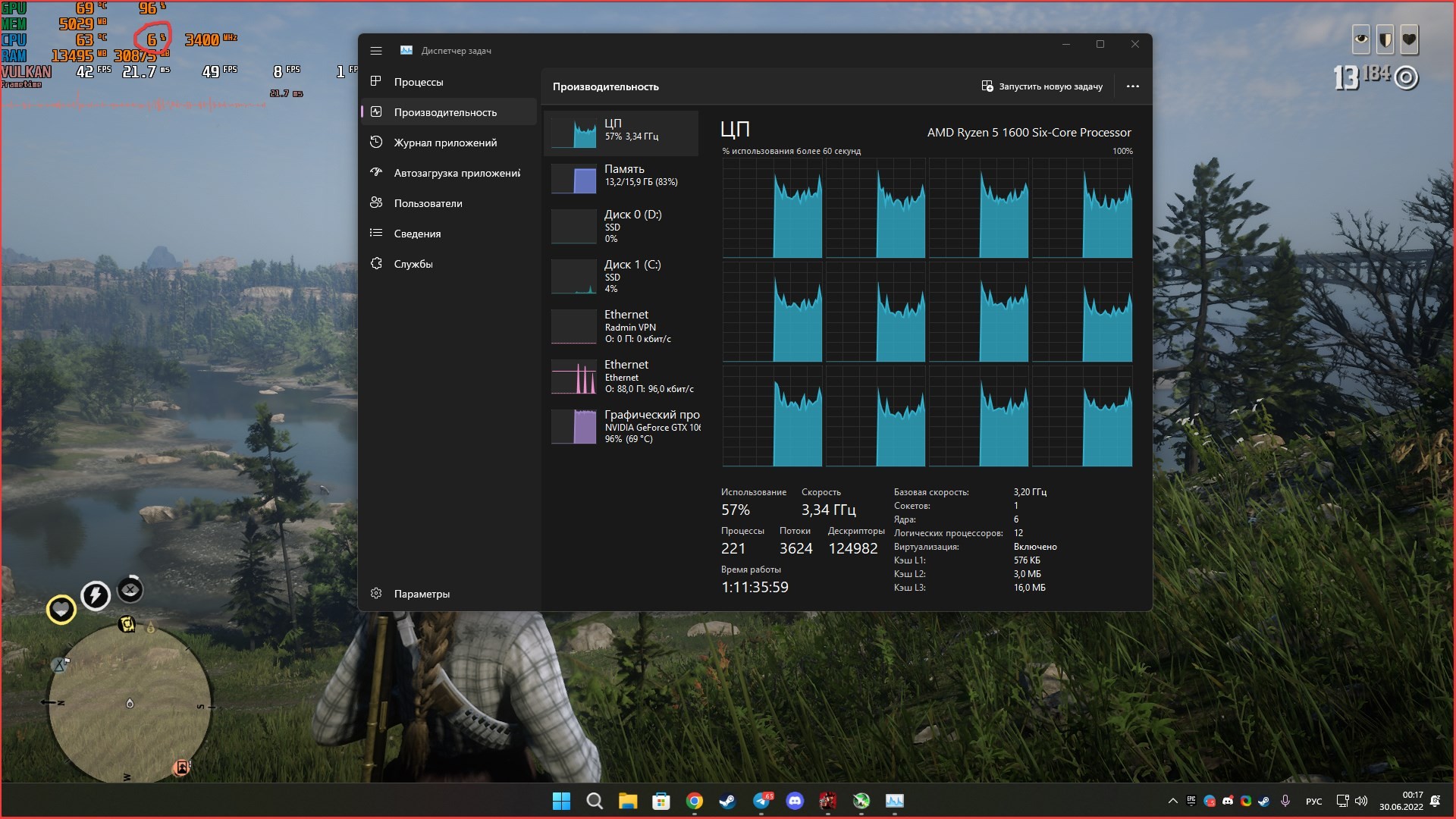
Task: Click the Автозагрузка startup gauge icon
Action: (375, 172)
